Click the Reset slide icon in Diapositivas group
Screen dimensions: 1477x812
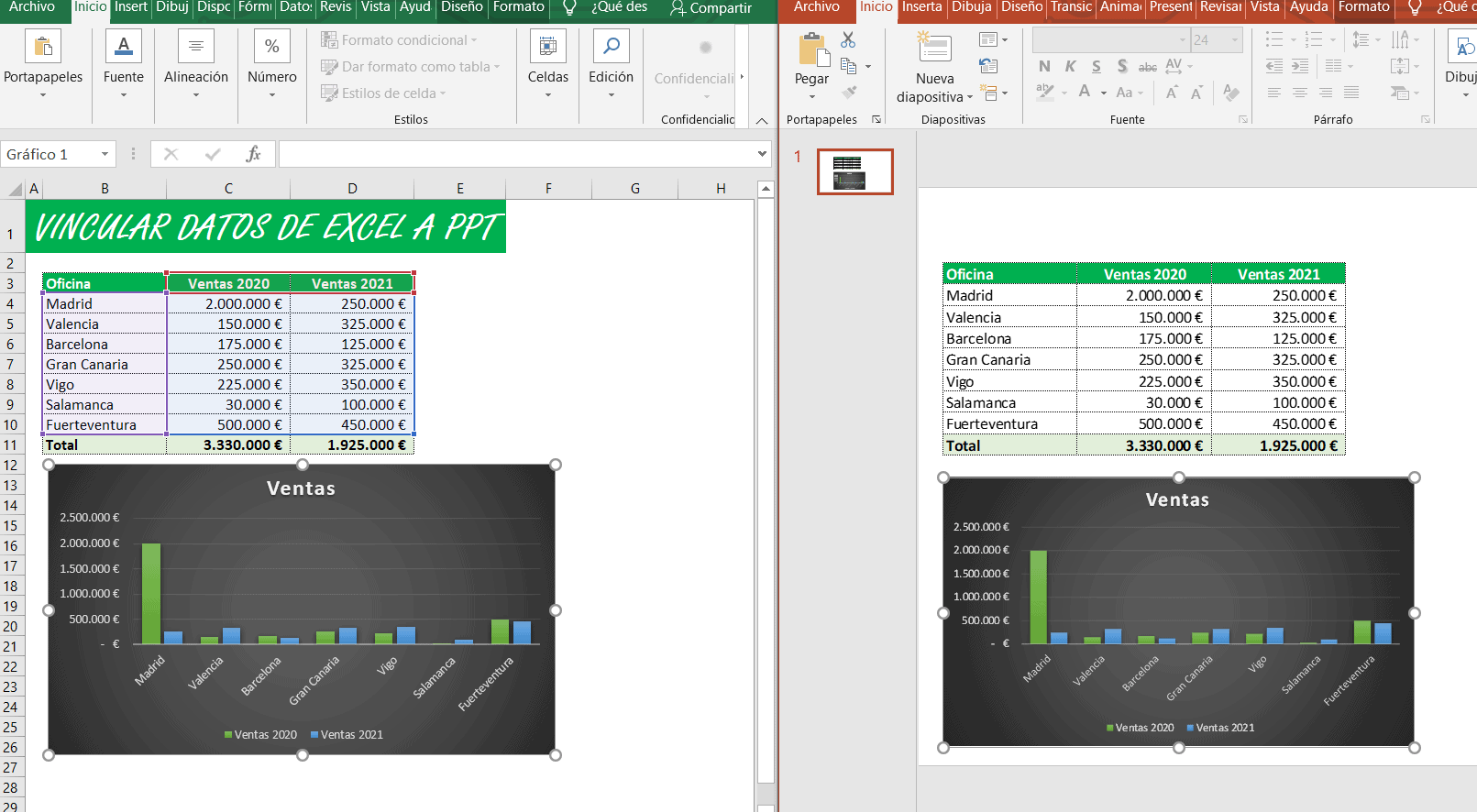point(988,66)
